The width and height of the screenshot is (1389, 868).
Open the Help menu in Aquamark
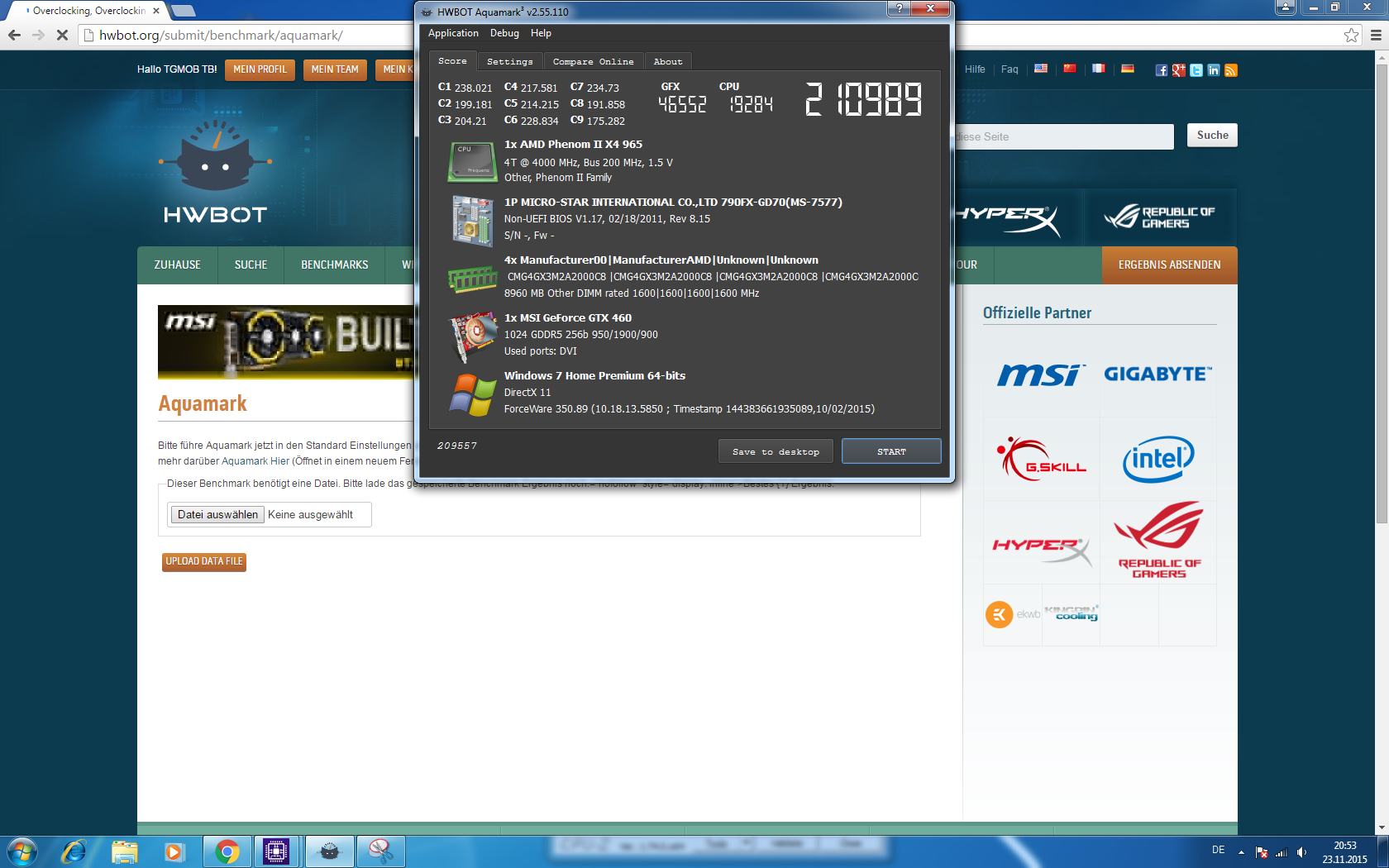[541, 33]
